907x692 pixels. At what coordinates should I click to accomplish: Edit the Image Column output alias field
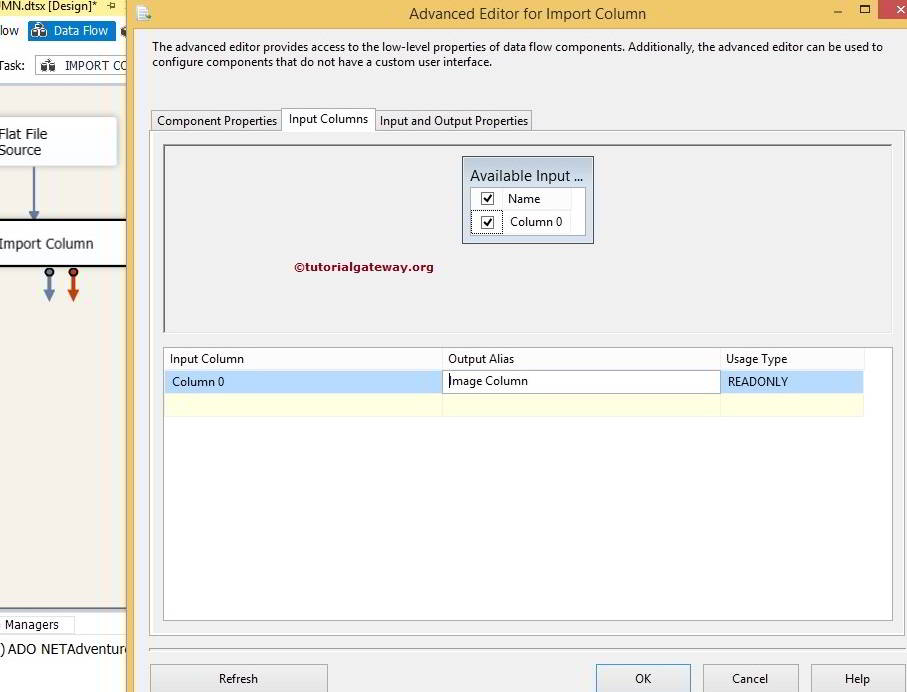[x=580, y=382]
